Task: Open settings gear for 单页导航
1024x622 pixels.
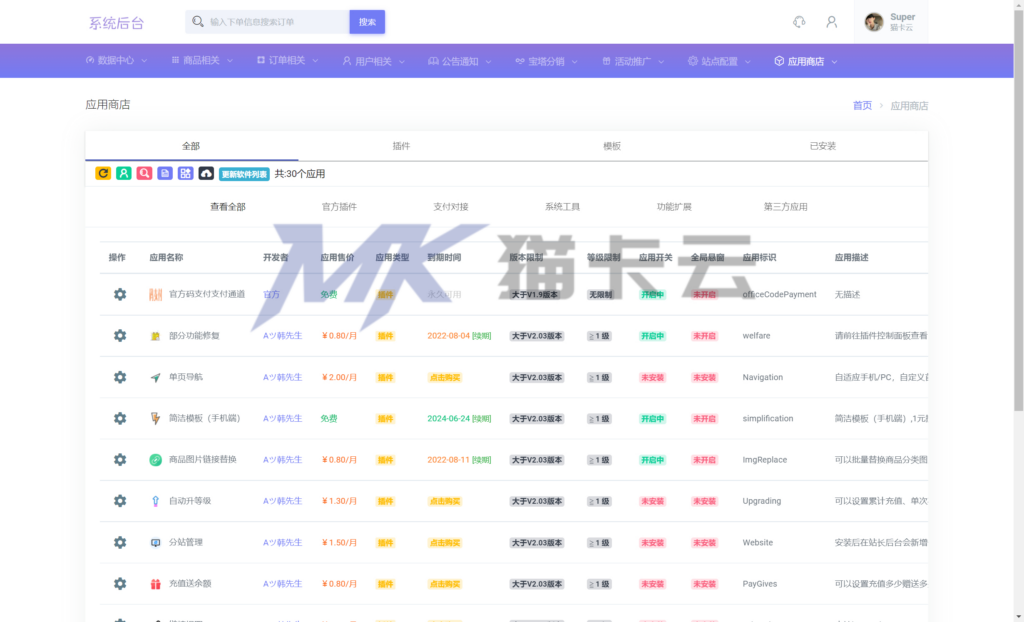Action: point(120,377)
